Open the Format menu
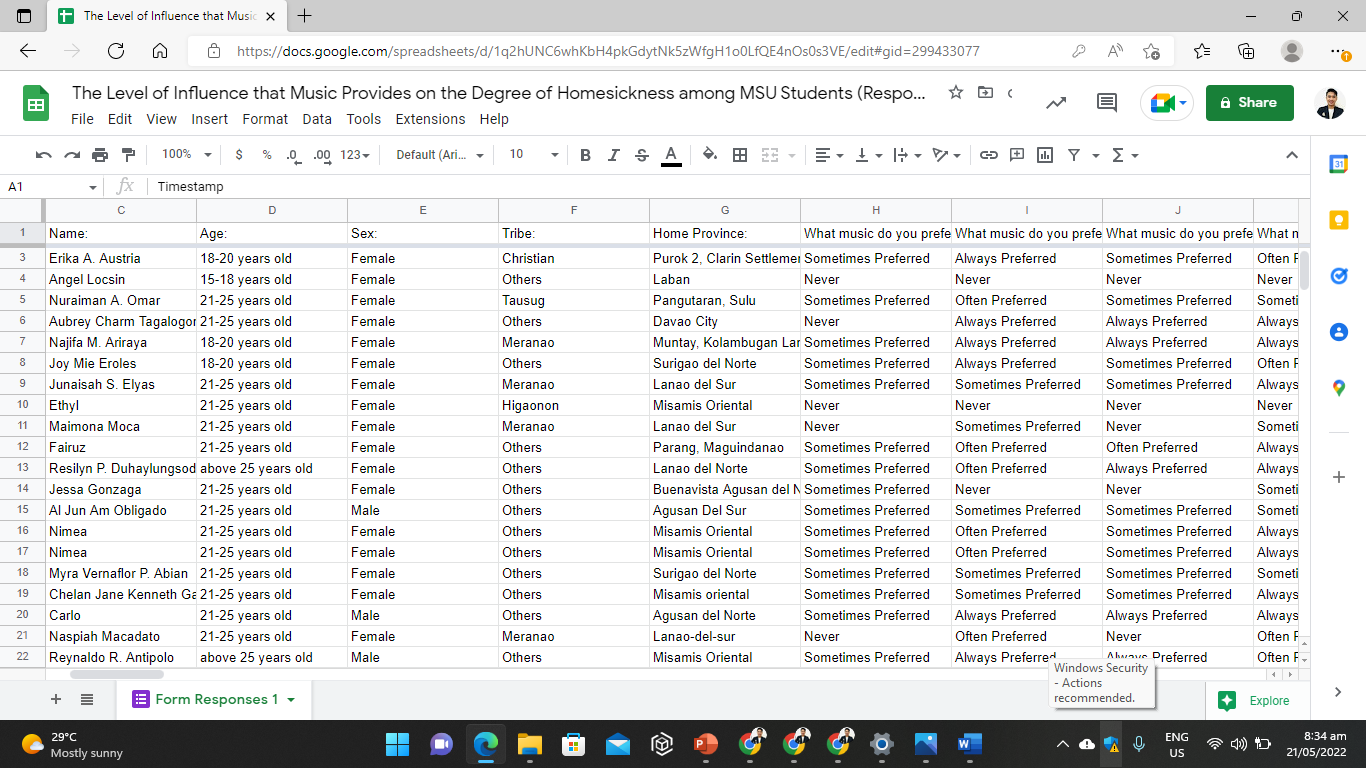Screen dimensions: 1366x768 (x=265, y=119)
